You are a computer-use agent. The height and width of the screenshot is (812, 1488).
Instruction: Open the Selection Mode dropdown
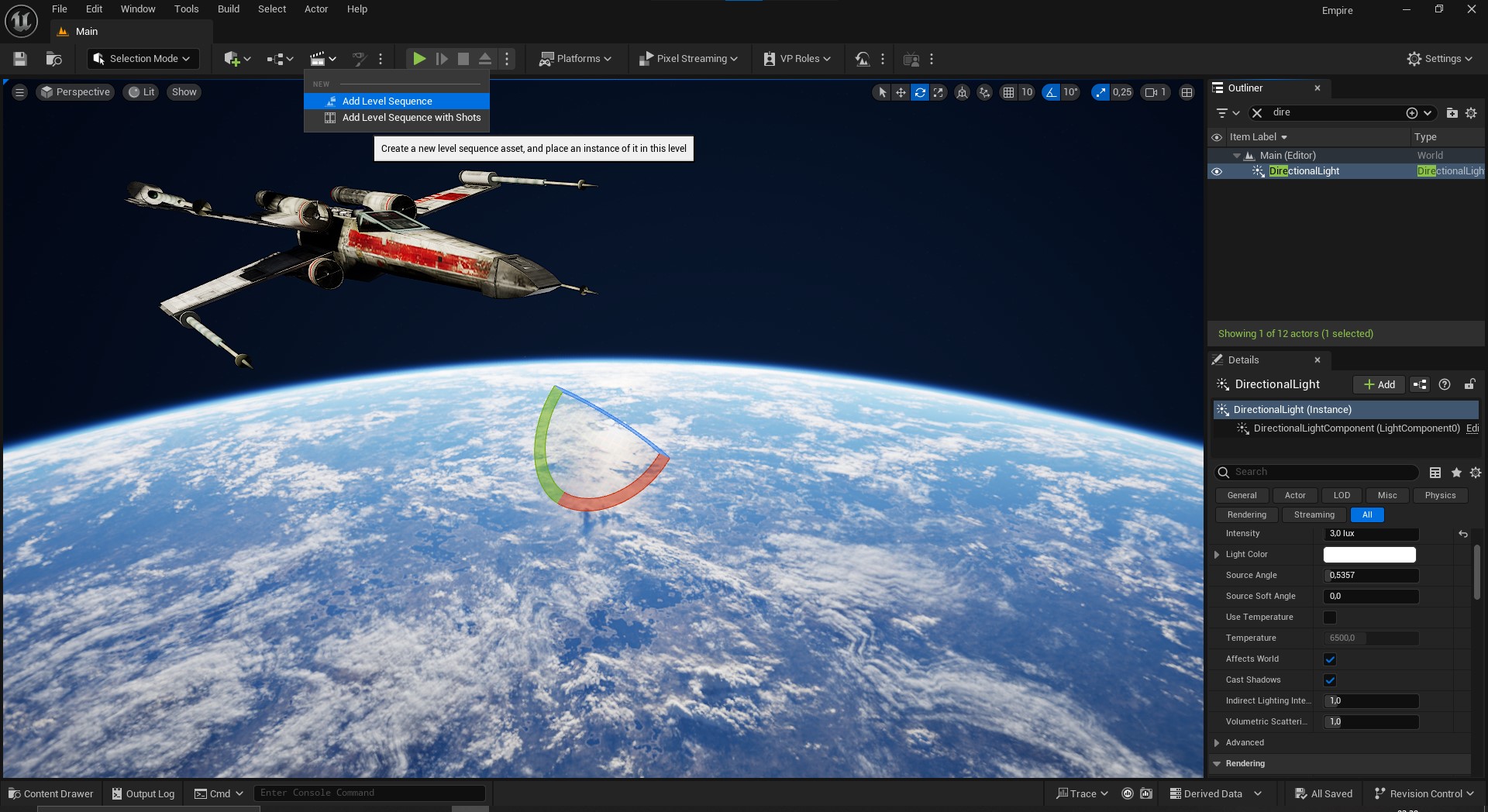click(143, 59)
